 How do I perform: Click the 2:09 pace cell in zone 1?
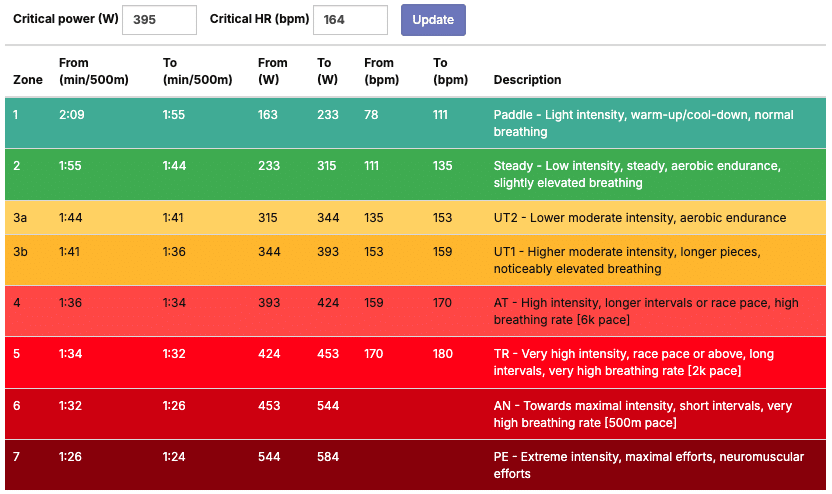[72, 115]
